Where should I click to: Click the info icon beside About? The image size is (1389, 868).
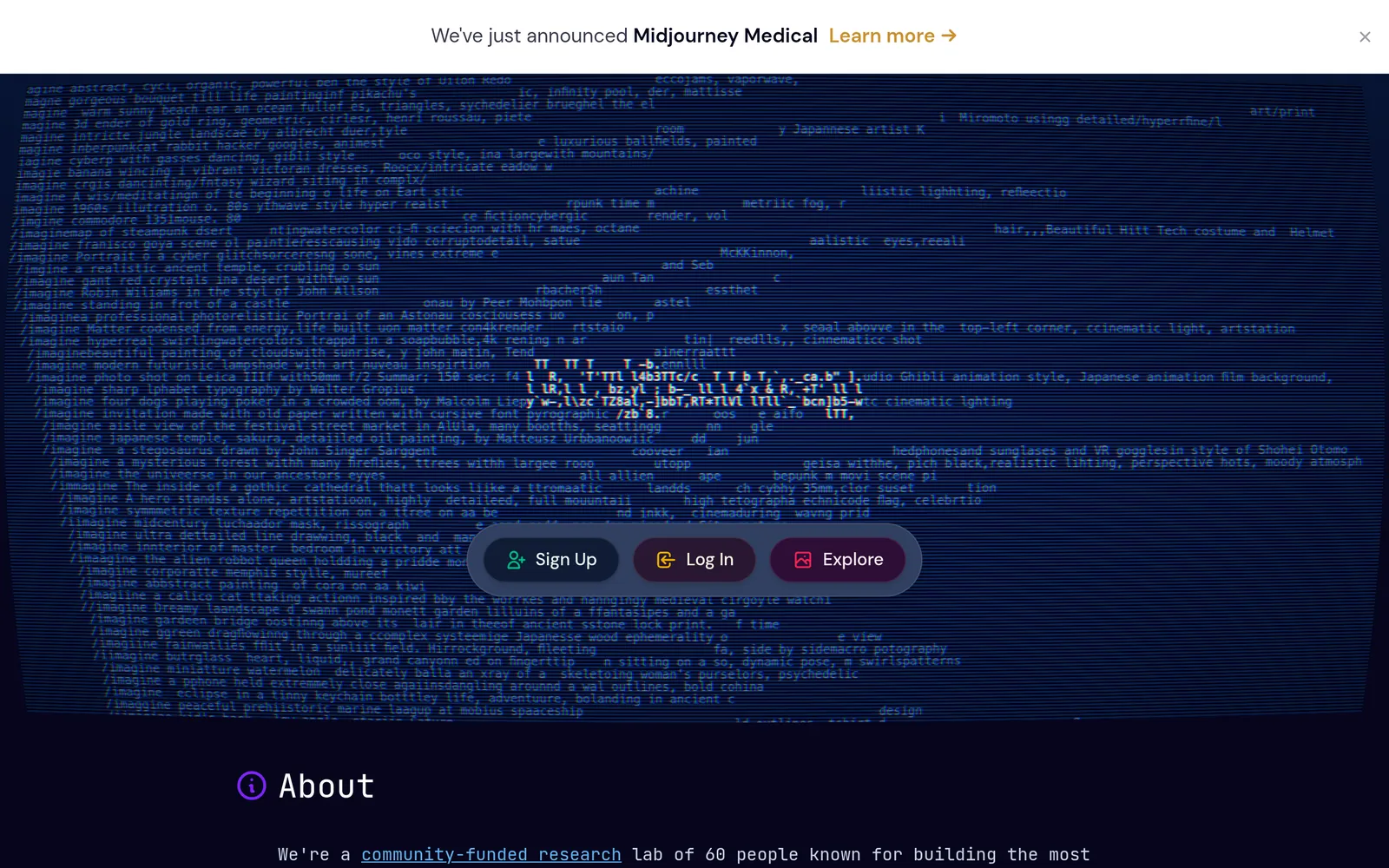tap(252, 786)
